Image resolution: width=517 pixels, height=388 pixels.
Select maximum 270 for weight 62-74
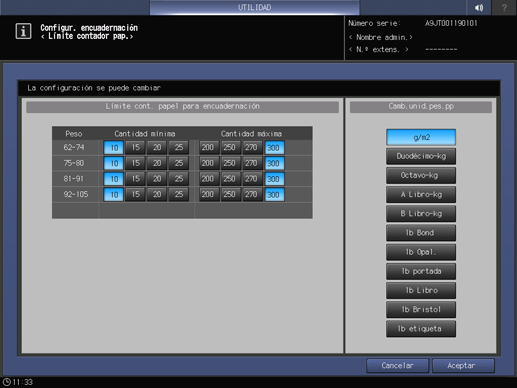(x=253, y=147)
